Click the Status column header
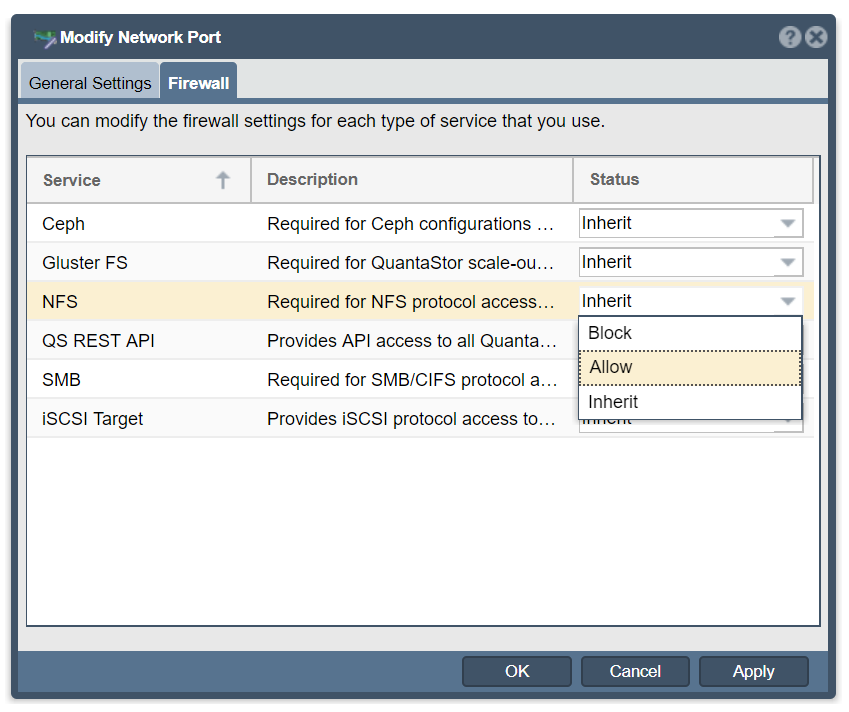Image resolution: width=849 pixels, height=712 pixels. point(693,180)
